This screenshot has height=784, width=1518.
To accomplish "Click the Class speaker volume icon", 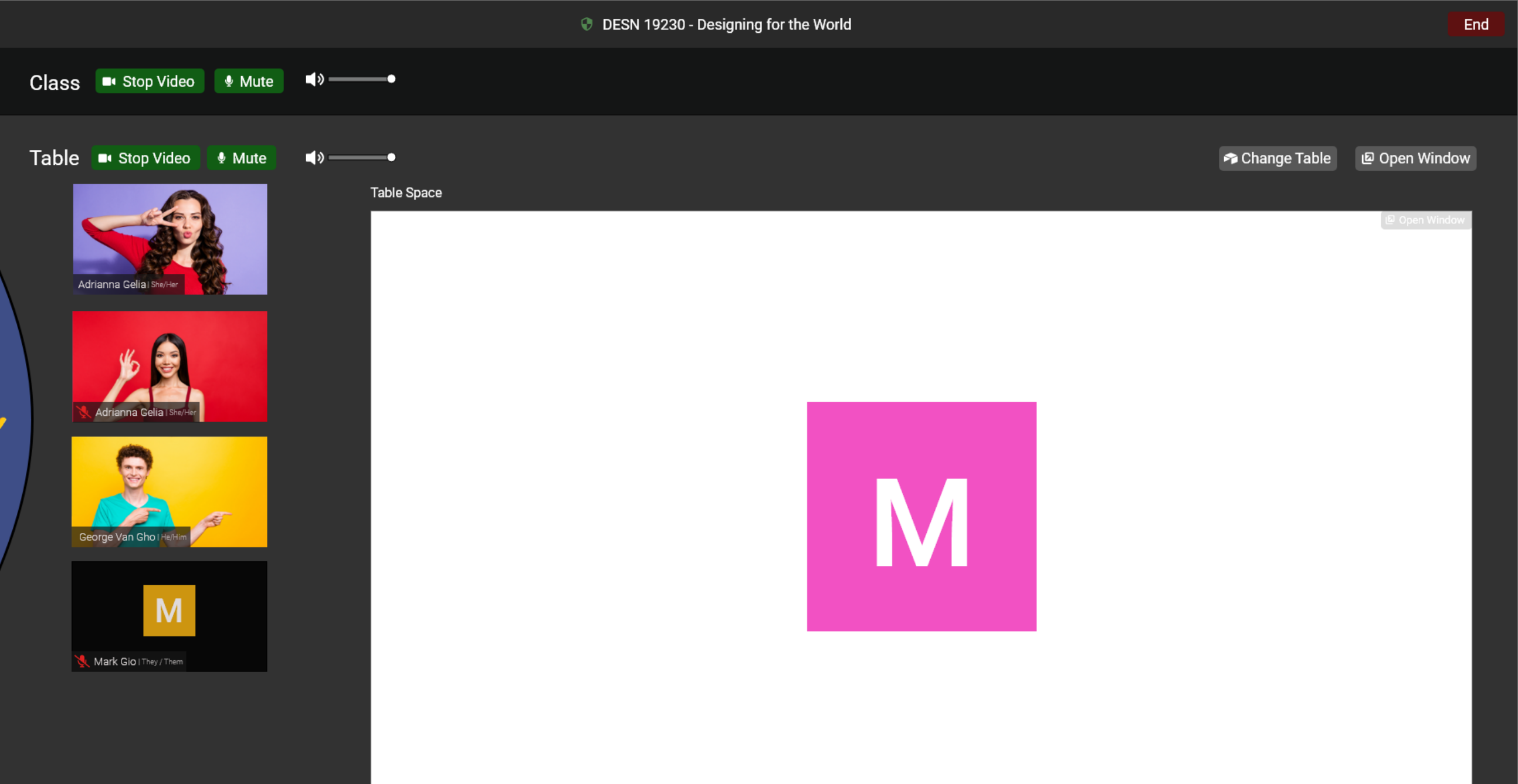I will click(x=314, y=79).
